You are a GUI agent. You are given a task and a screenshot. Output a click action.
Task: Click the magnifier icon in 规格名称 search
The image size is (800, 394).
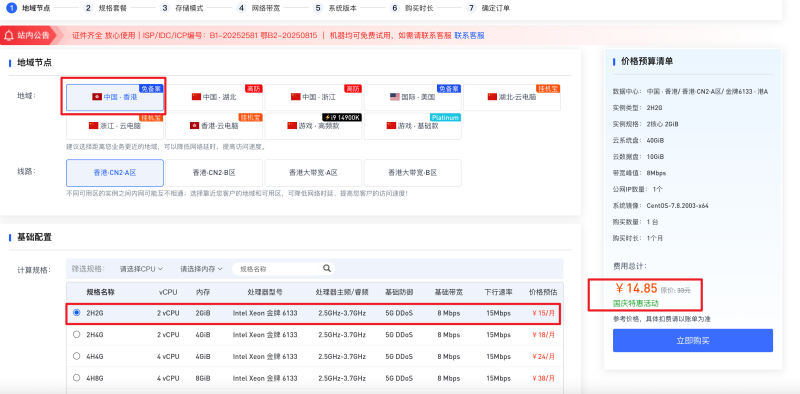pos(327,268)
